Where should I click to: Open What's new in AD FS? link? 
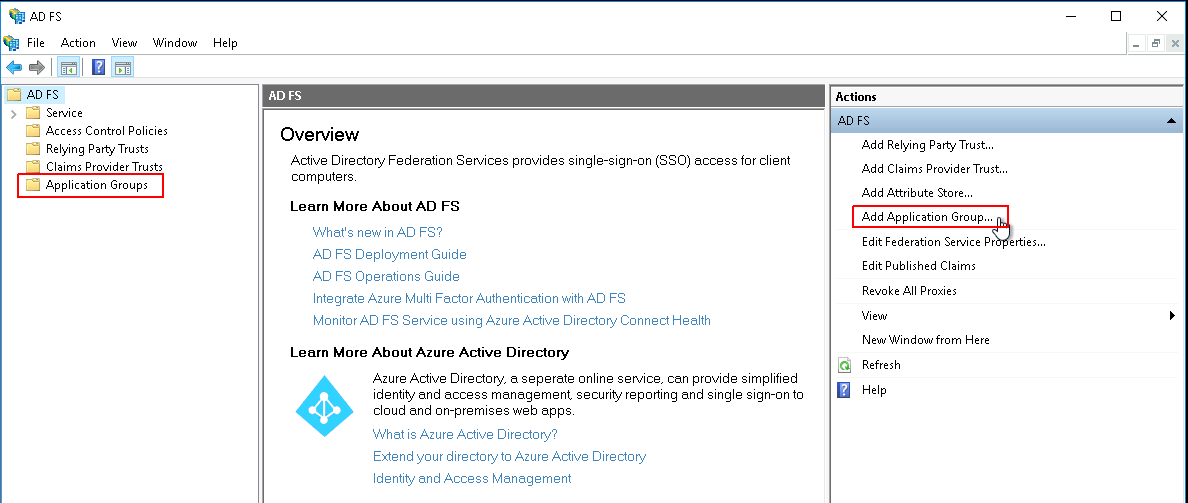[377, 233]
